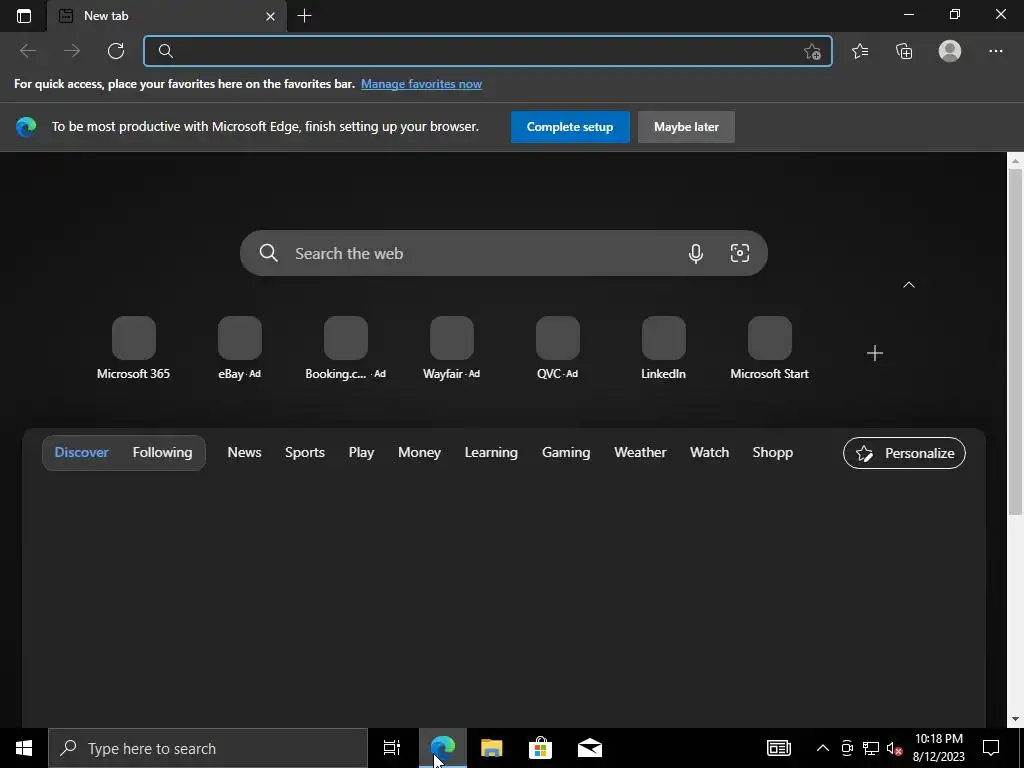
Task: Open the Microsoft 365 quick link tile
Action: click(133, 349)
